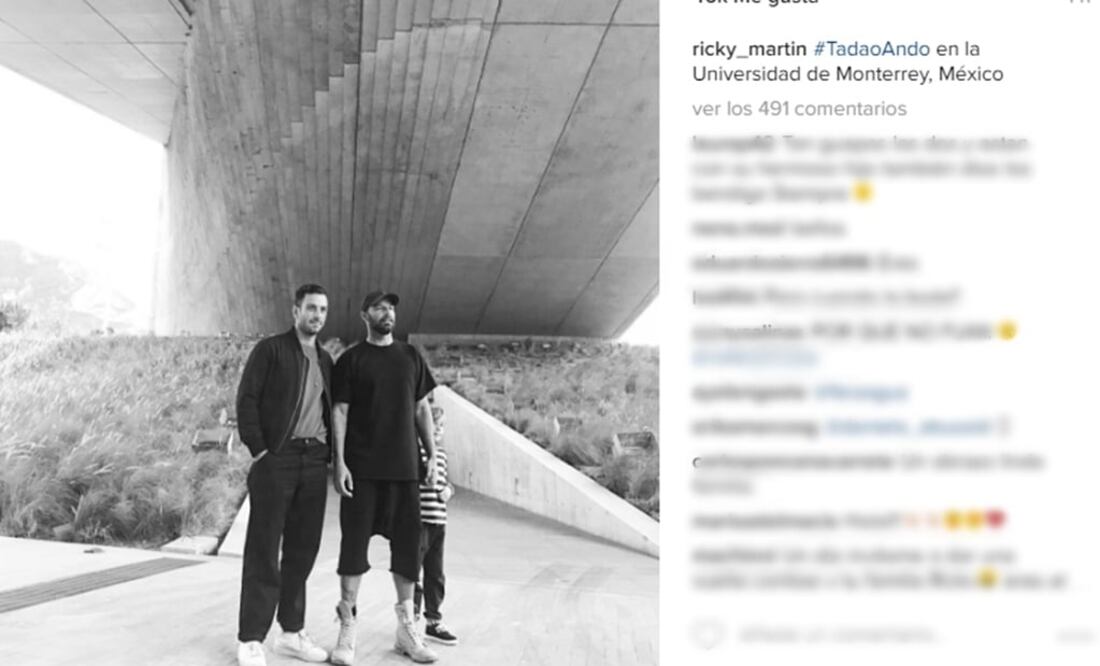Viewport: 1100px width, 666px height.
Task: Click the post timestamp at top right
Action: [x=1080, y=2]
